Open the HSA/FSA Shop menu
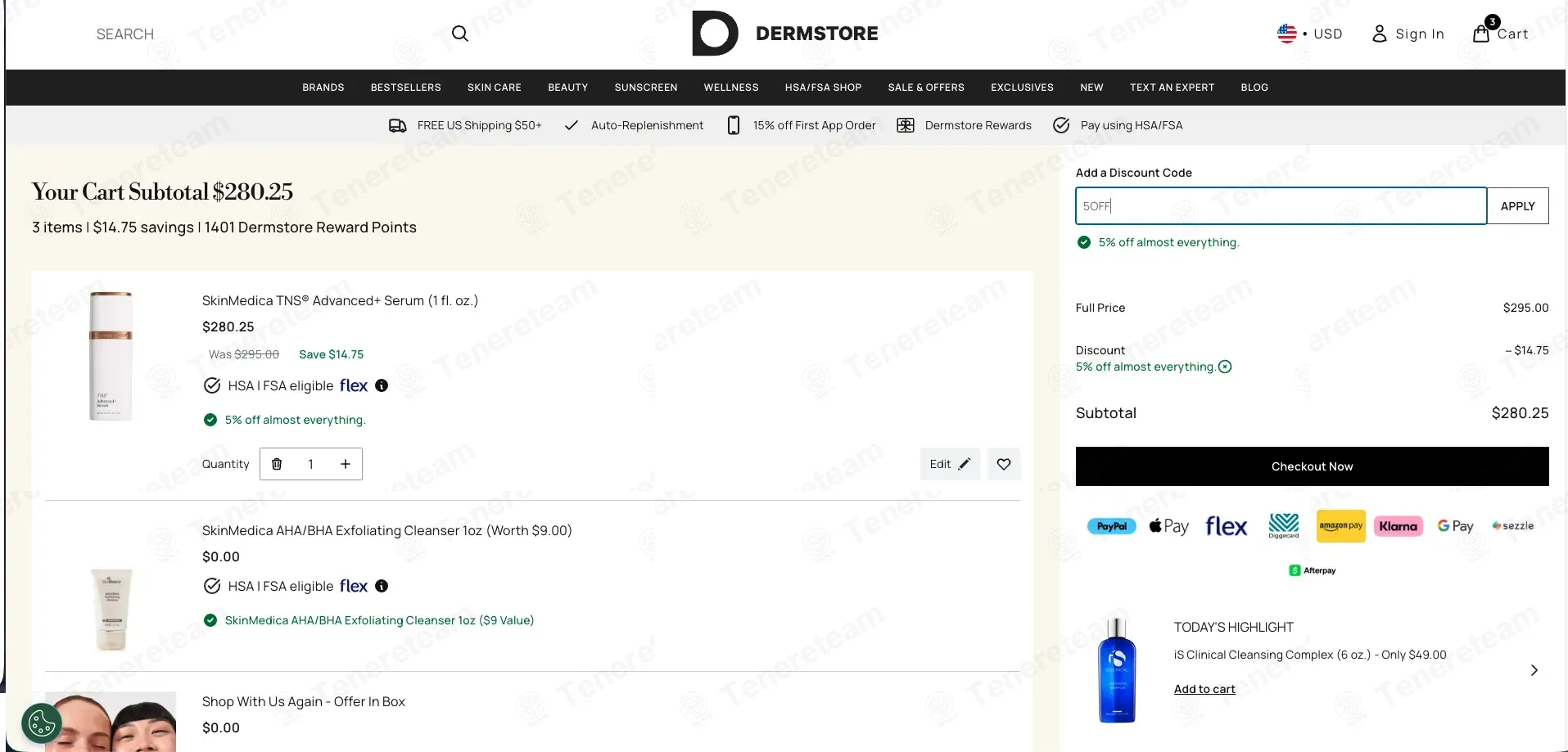This screenshot has height=752, width=1568. pyautogui.click(x=824, y=88)
